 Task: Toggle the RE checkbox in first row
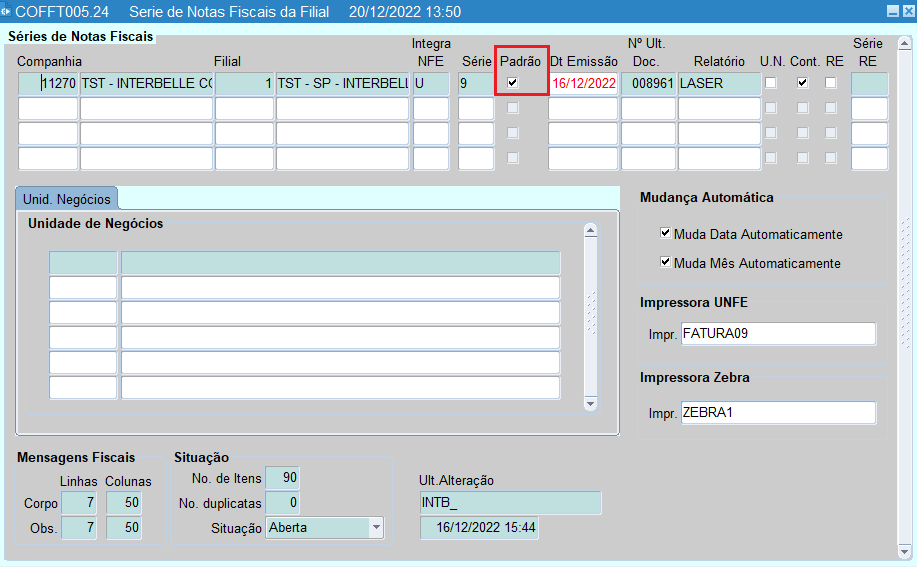[x=830, y=82]
